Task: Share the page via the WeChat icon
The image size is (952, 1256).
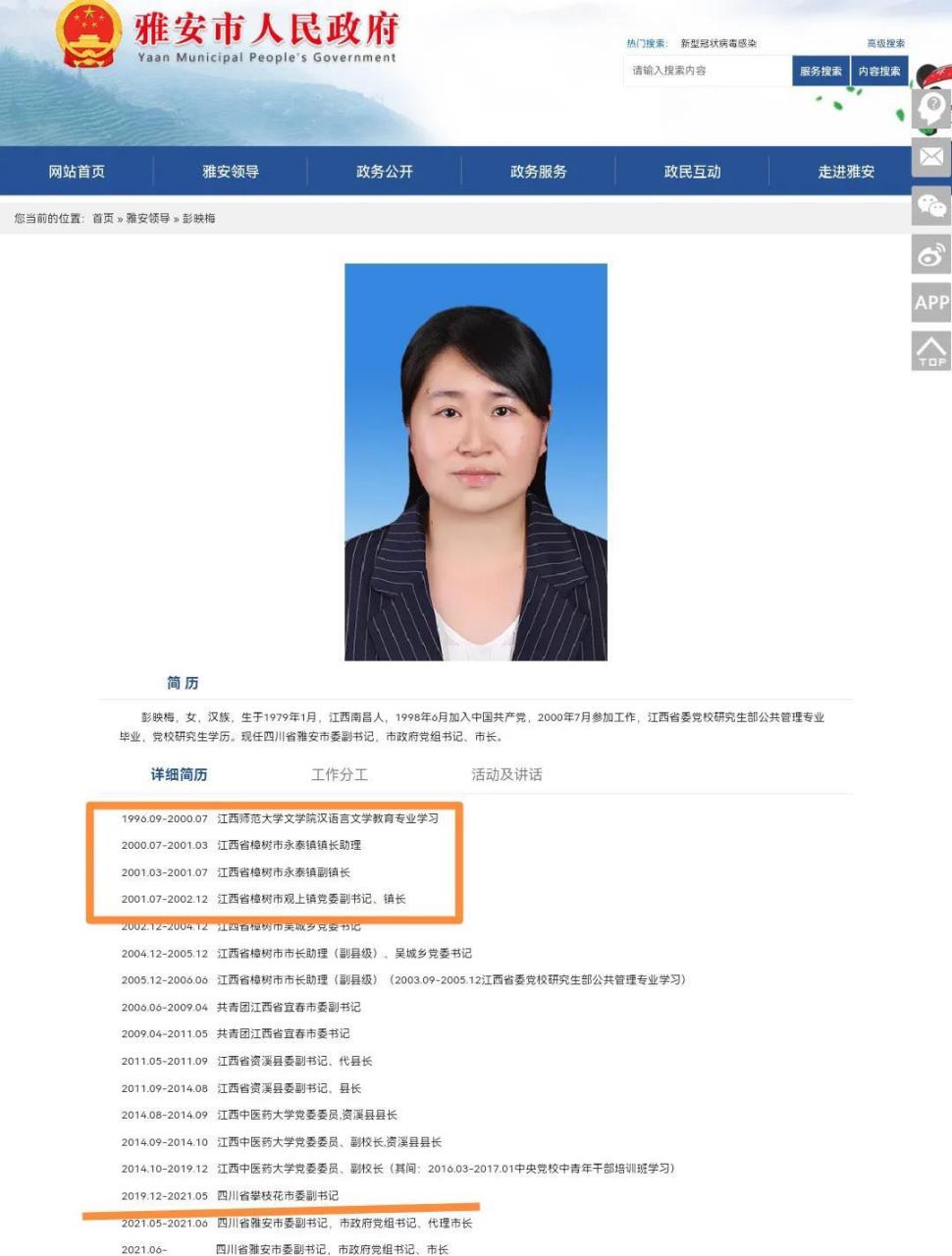Action: point(930,206)
